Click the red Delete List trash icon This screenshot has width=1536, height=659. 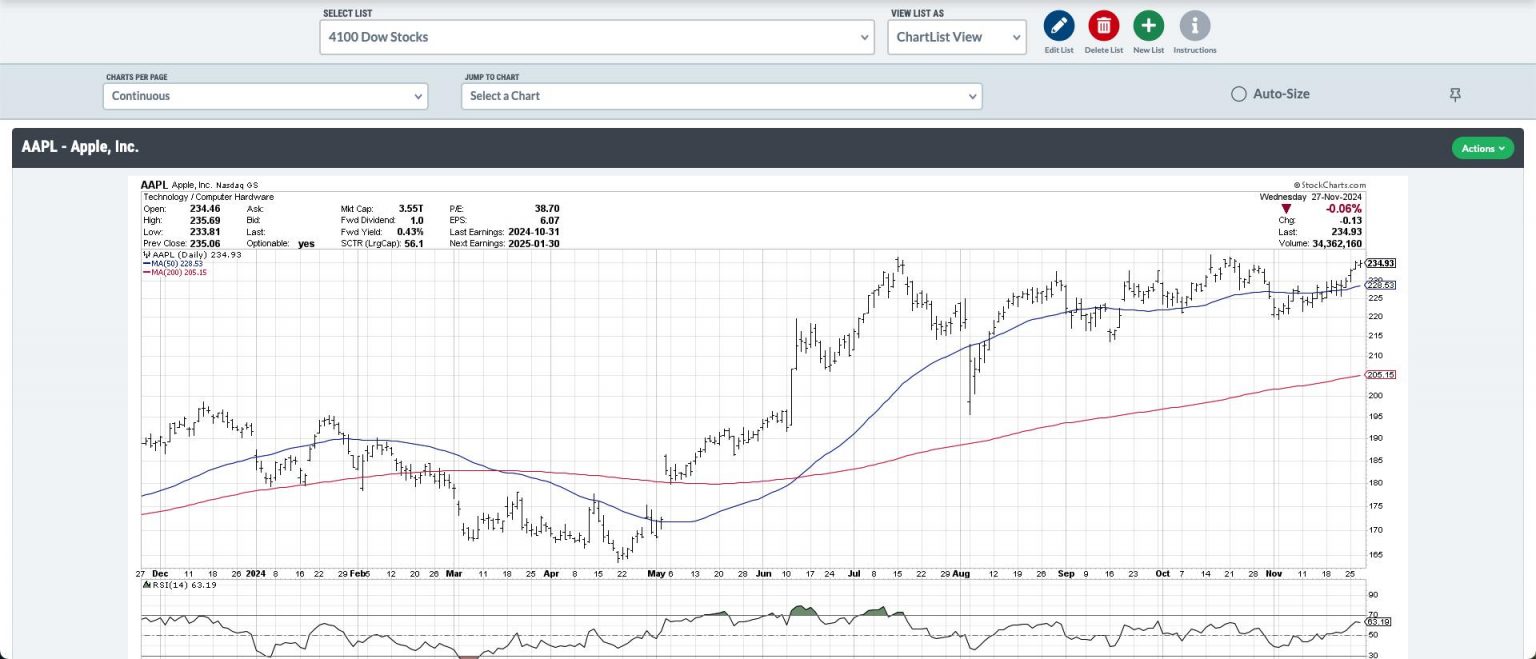click(x=1103, y=26)
